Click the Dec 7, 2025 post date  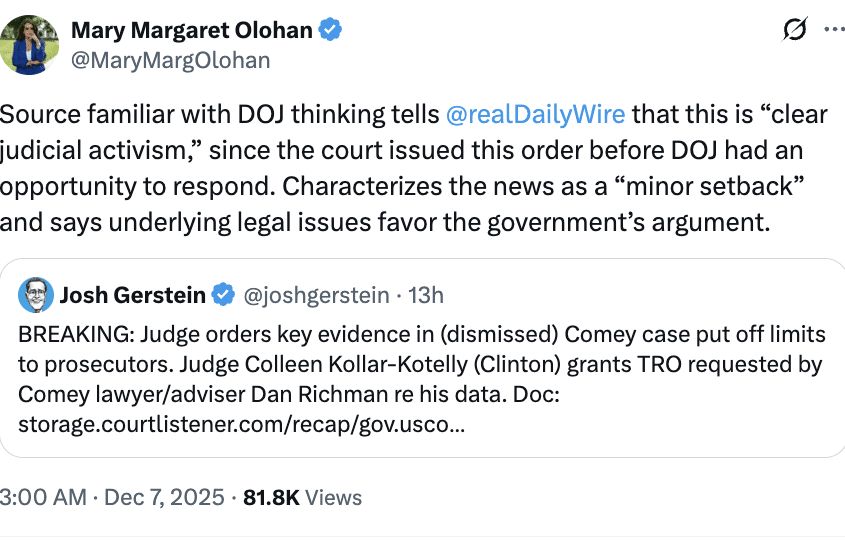click(x=165, y=497)
